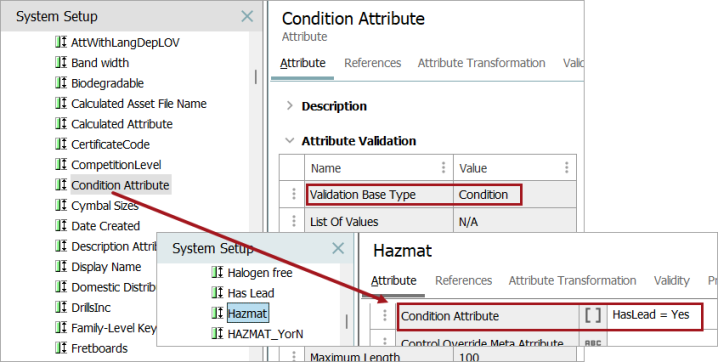Click the Condition Attribute tree icon
Viewport: 718px width, 362px height.
pyautogui.click(x=61, y=185)
